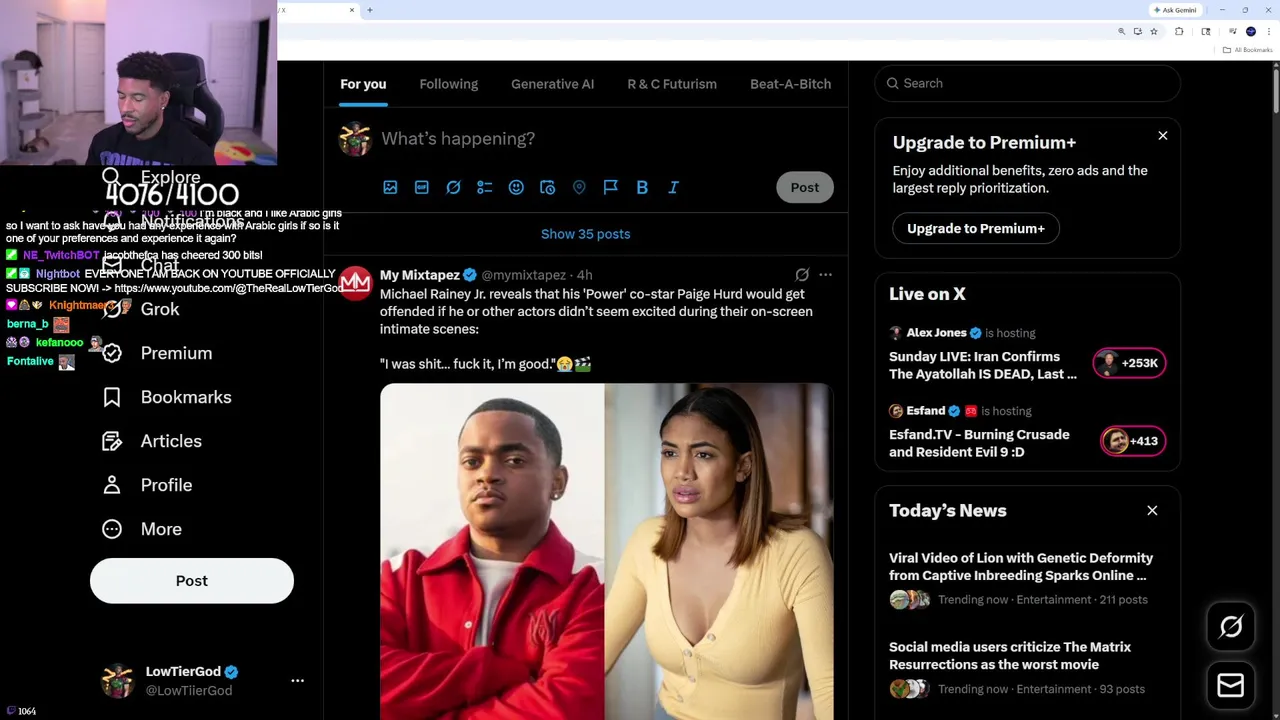Screen dimensions: 1280x720
Task: Open Paige Hurd photo in post
Action: coord(718,552)
